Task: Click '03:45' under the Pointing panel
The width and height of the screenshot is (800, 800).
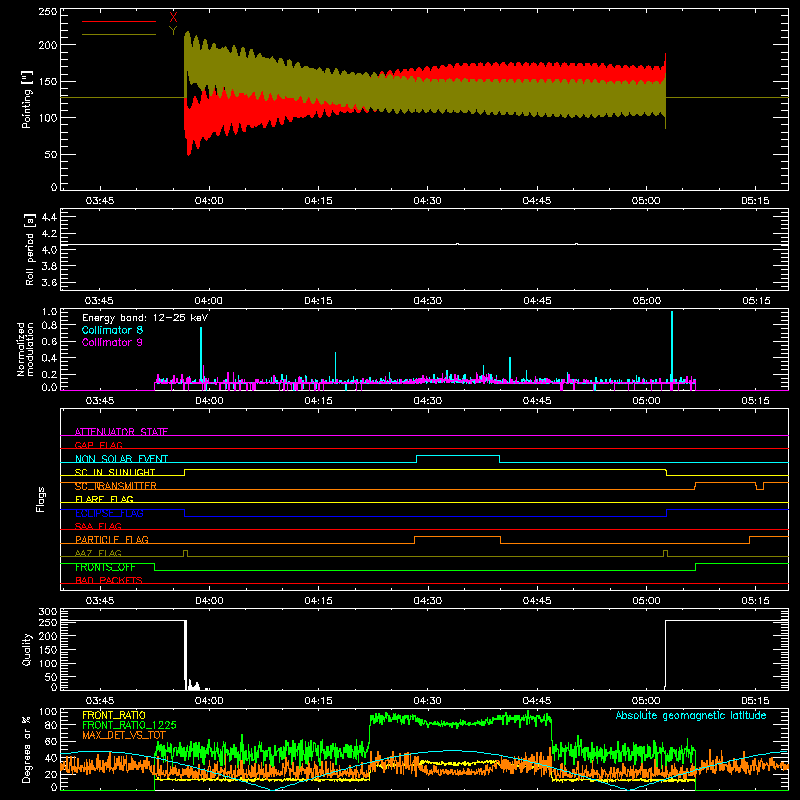Action: 99,201
